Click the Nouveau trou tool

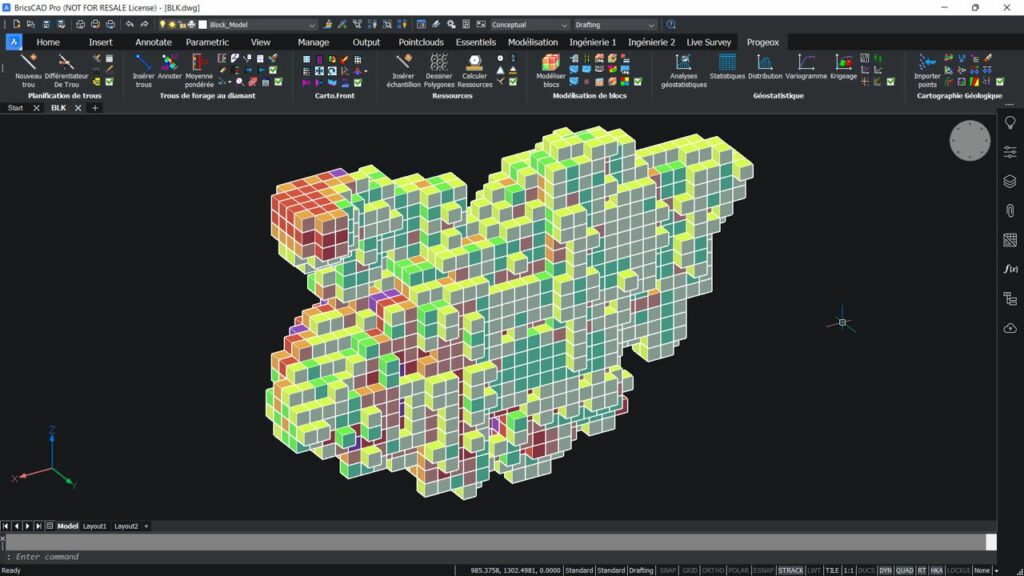pyautogui.click(x=28, y=71)
